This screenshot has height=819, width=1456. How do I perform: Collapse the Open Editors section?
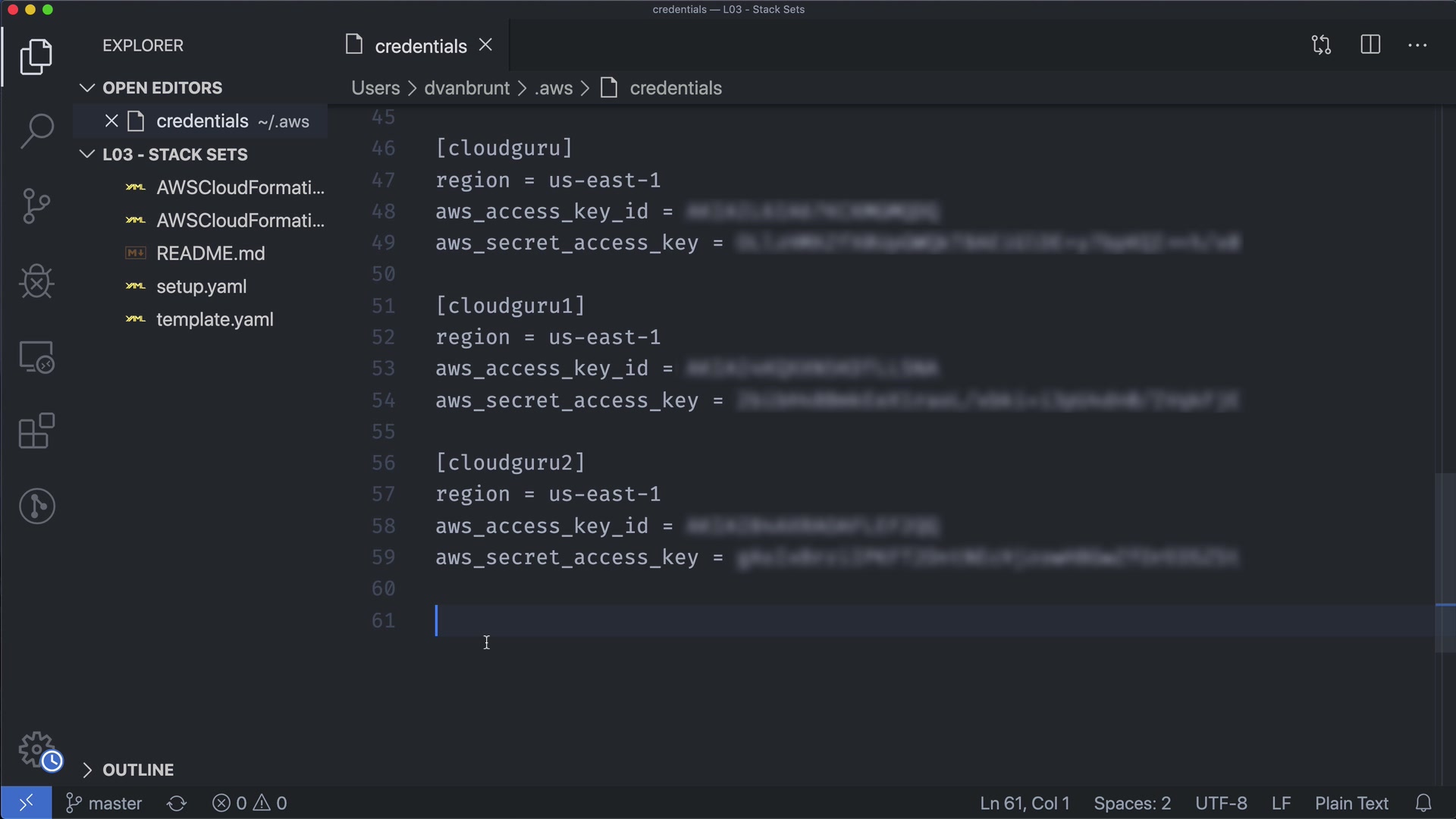point(87,88)
